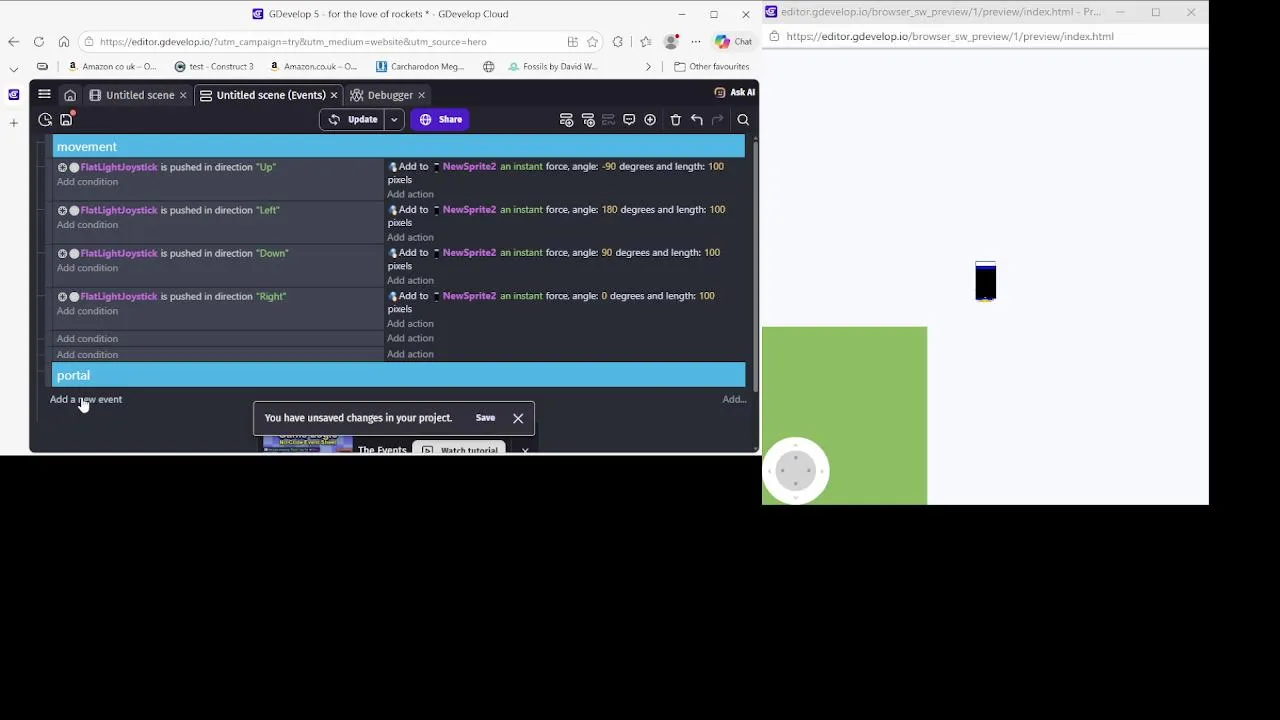Click the add event toolbar icon
The width and height of the screenshot is (1280, 720).
pyautogui.click(x=566, y=120)
